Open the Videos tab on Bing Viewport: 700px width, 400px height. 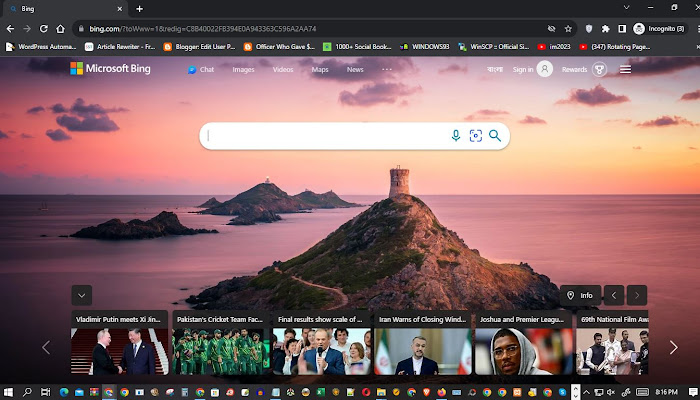pyautogui.click(x=283, y=70)
